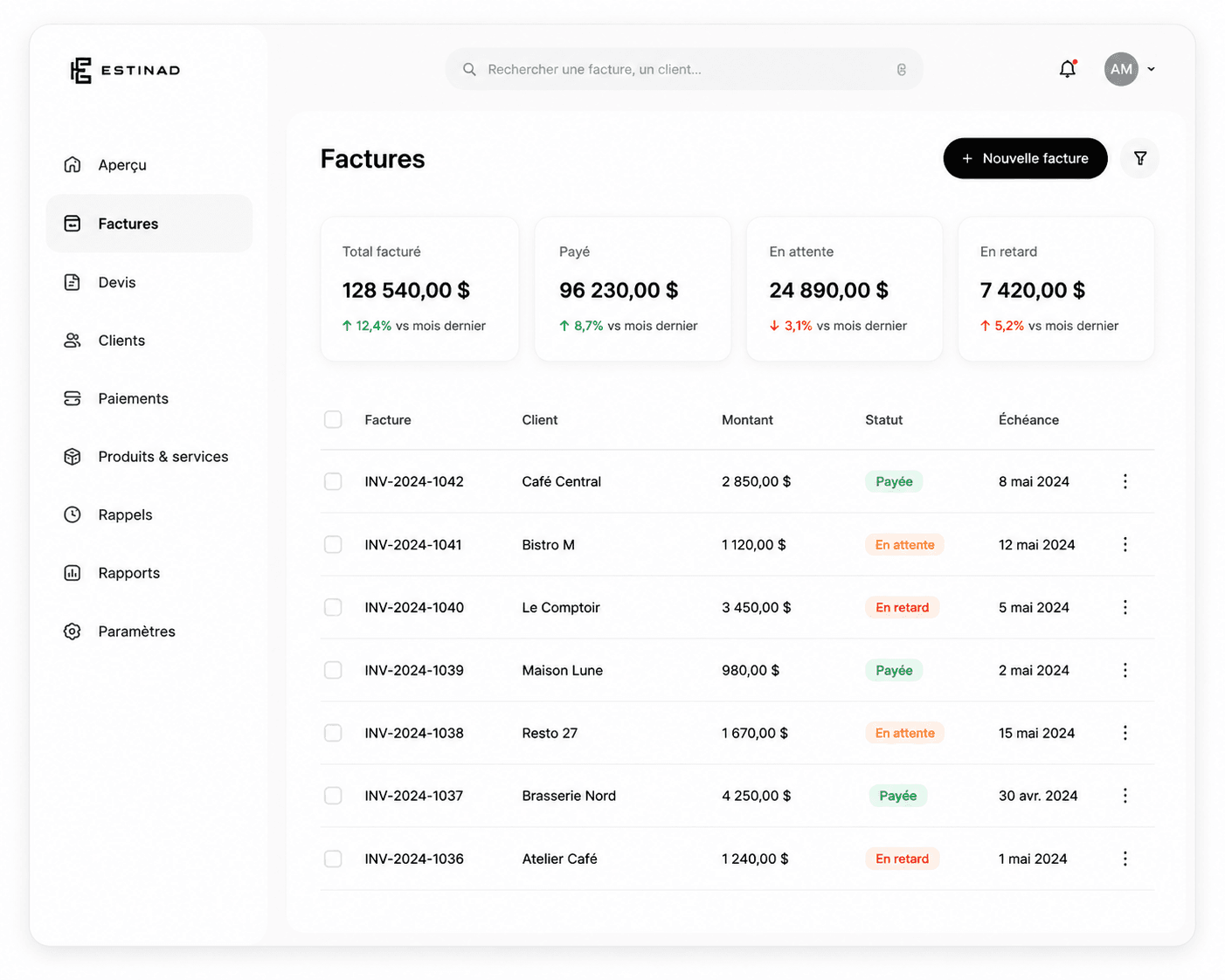Check the INV-2024-1036 row checkbox

tap(333, 859)
